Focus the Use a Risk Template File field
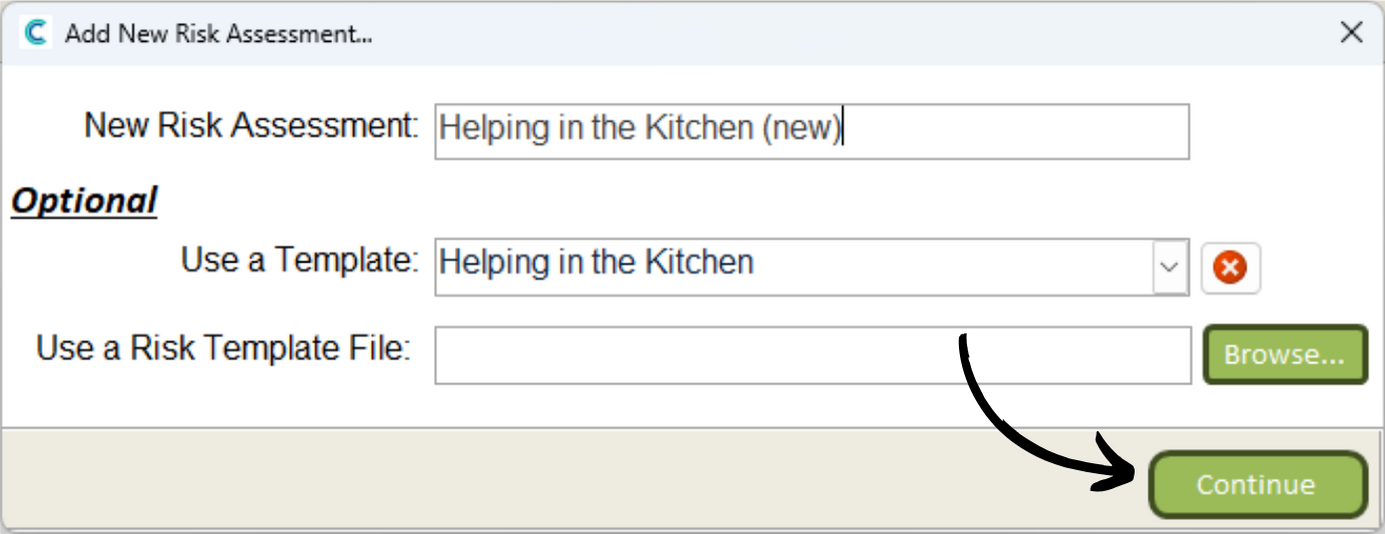The width and height of the screenshot is (1385, 534). 812,355
